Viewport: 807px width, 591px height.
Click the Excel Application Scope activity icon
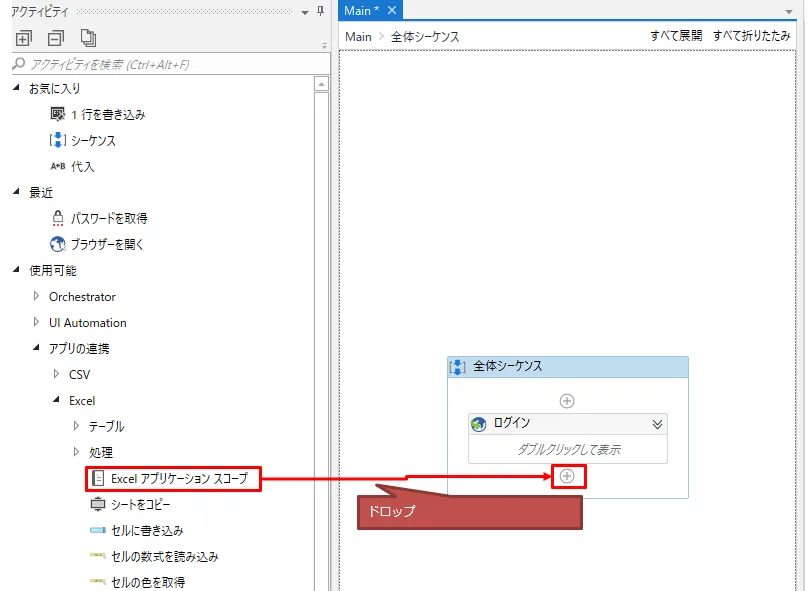(96, 479)
